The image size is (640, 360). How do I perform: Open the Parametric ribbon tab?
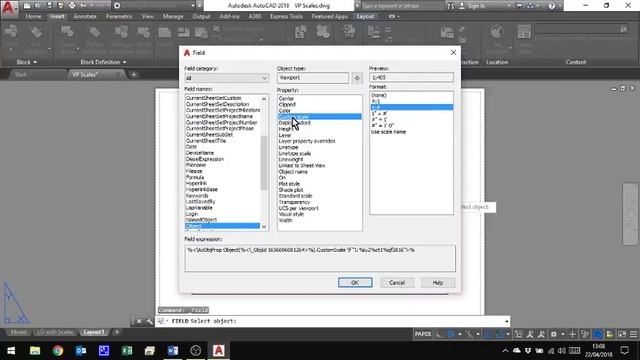(119, 16)
